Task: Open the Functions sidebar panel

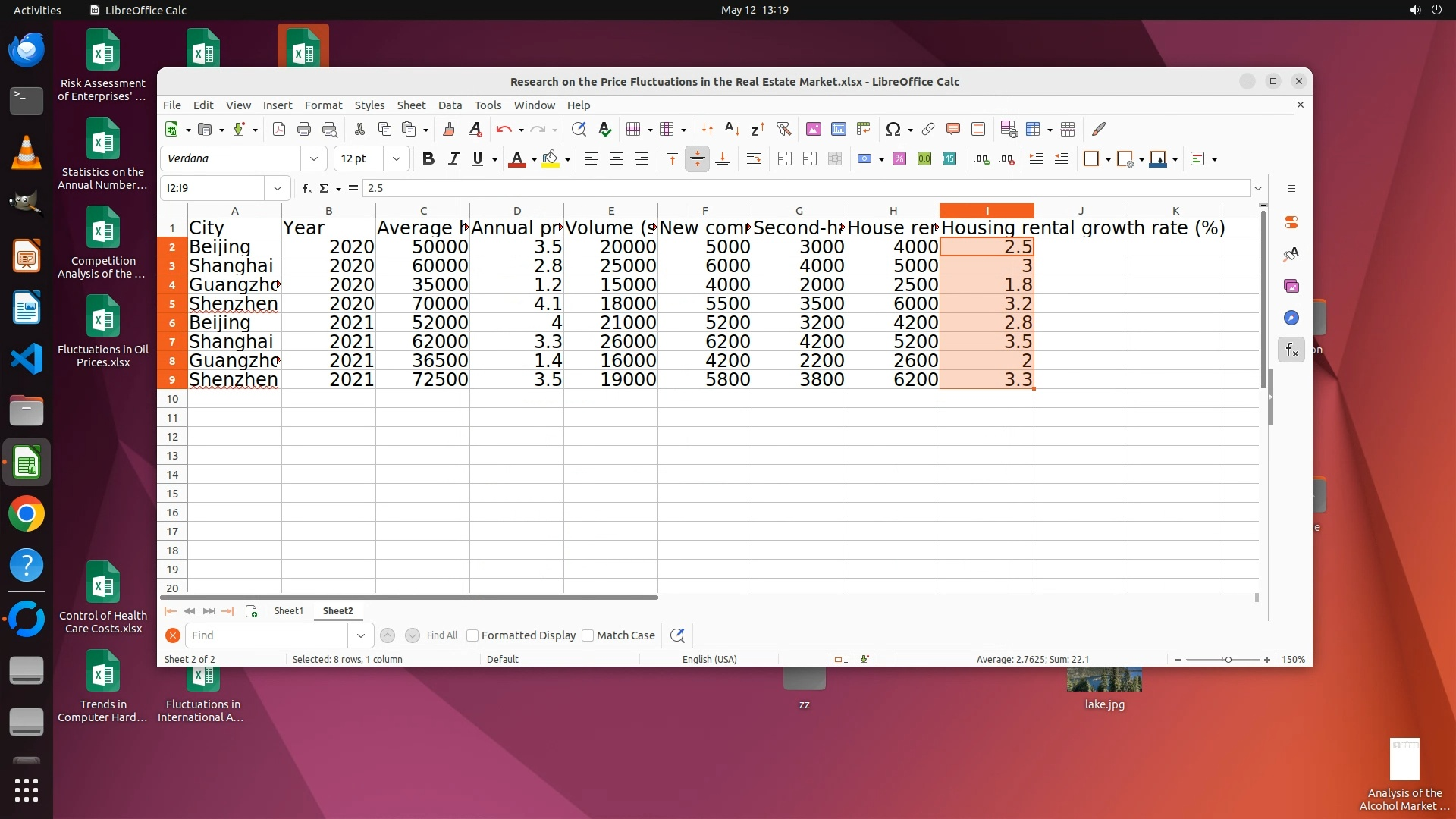Action: 1291,350
